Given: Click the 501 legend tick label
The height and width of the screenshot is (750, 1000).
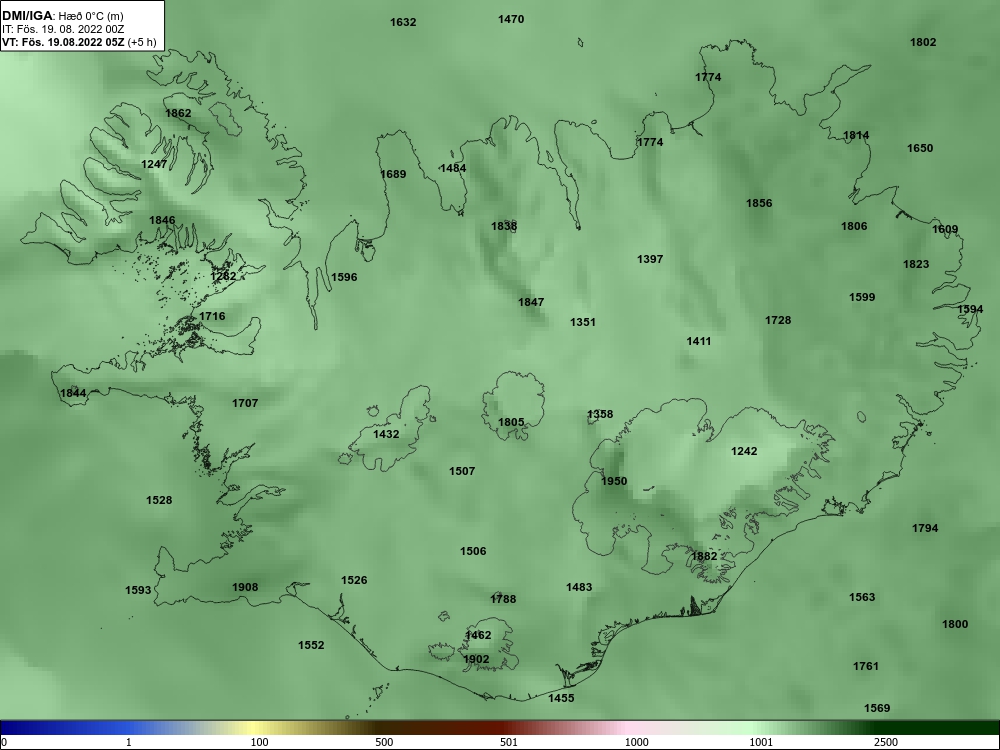Looking at the screenshot, I should (x=509, y=742).
